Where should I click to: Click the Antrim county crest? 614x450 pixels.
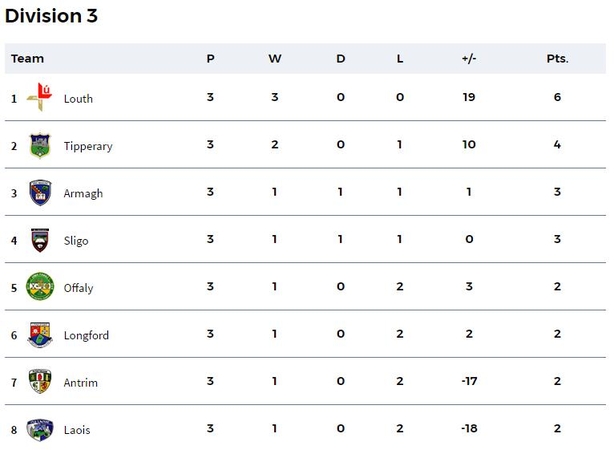tap(40, 381)
